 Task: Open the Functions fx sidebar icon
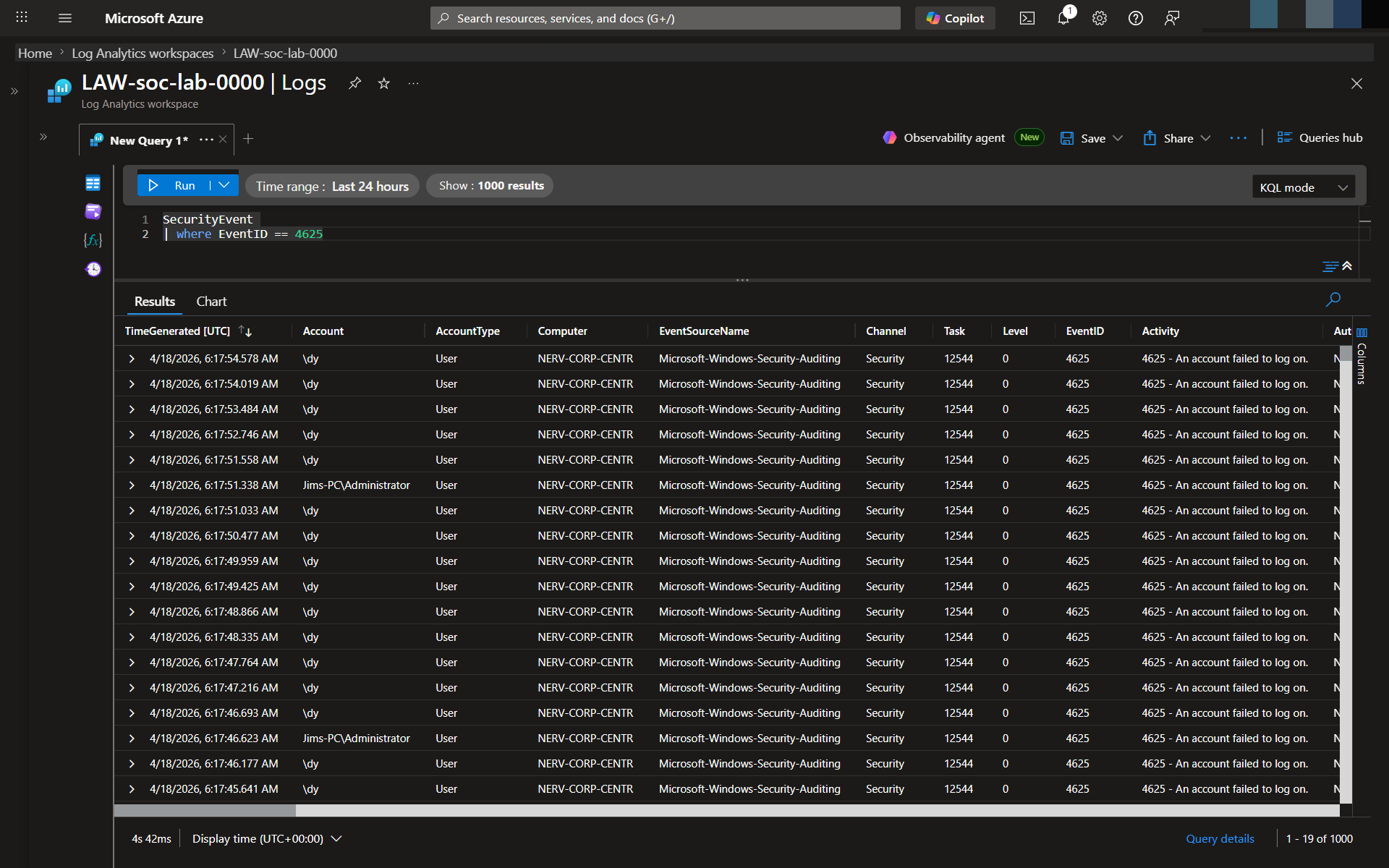tap(93, 240)
